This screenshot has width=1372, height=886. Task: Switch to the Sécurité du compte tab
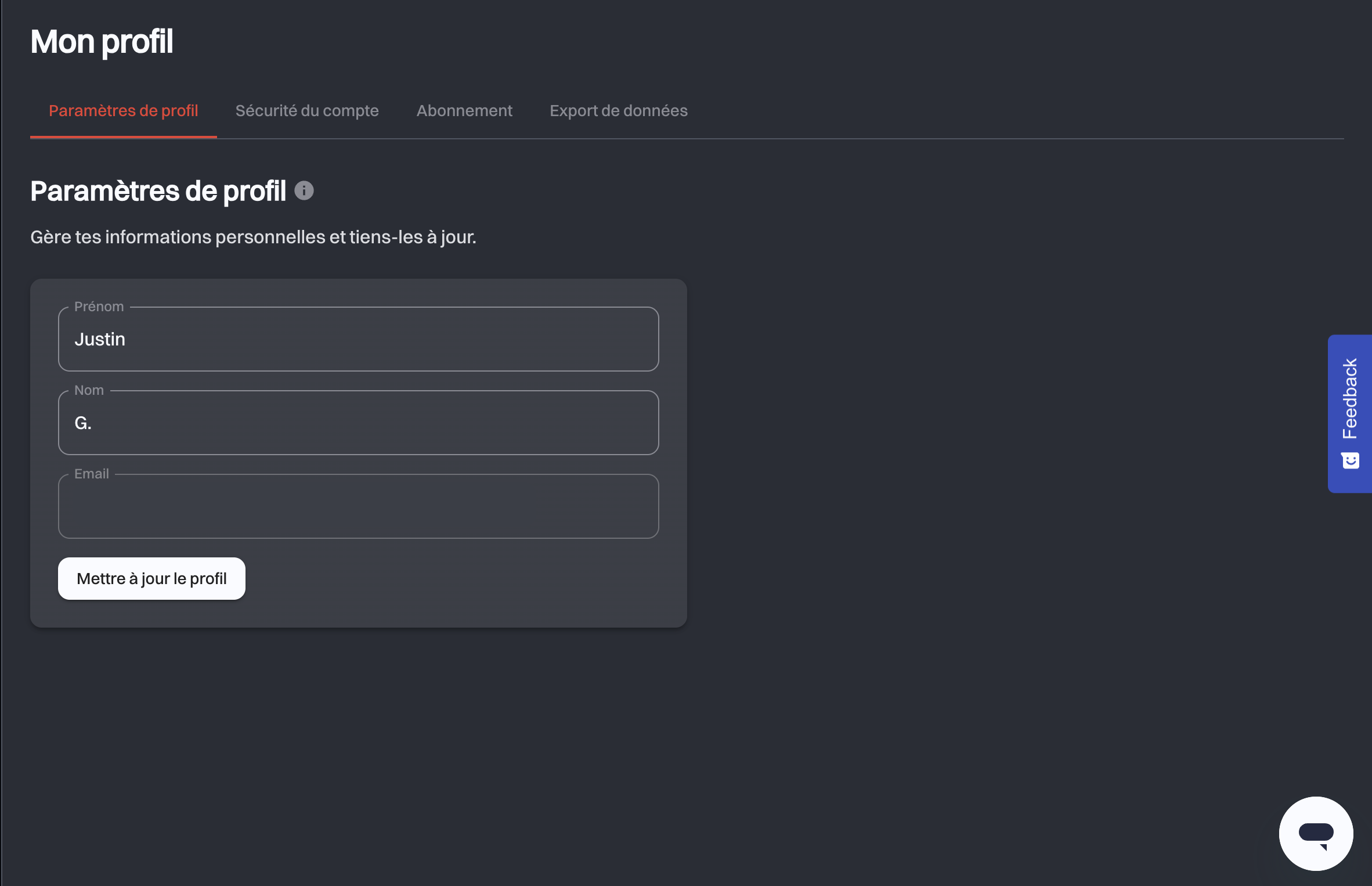(307, 110)
